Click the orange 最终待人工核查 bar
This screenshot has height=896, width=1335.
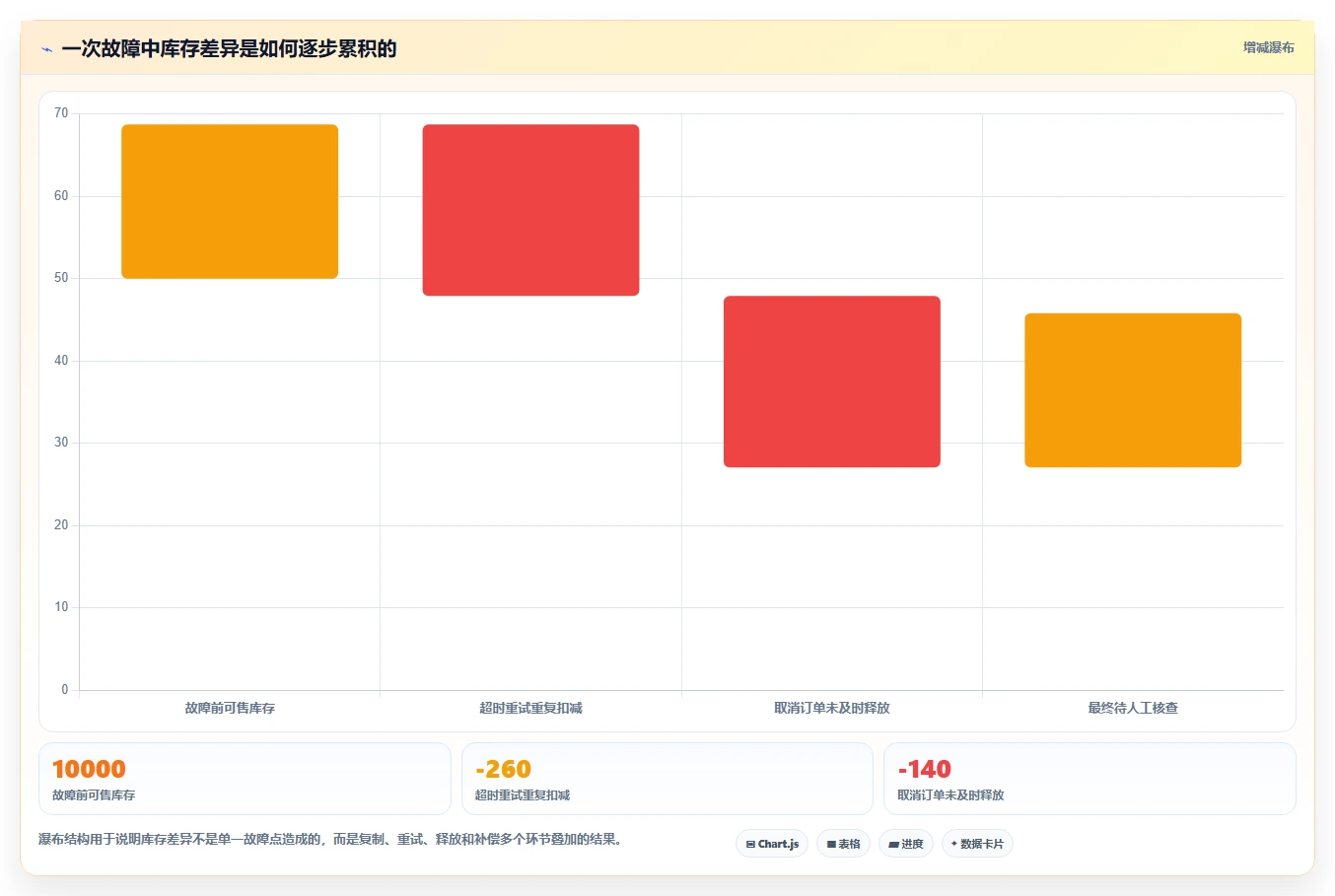click(1133, 390)
